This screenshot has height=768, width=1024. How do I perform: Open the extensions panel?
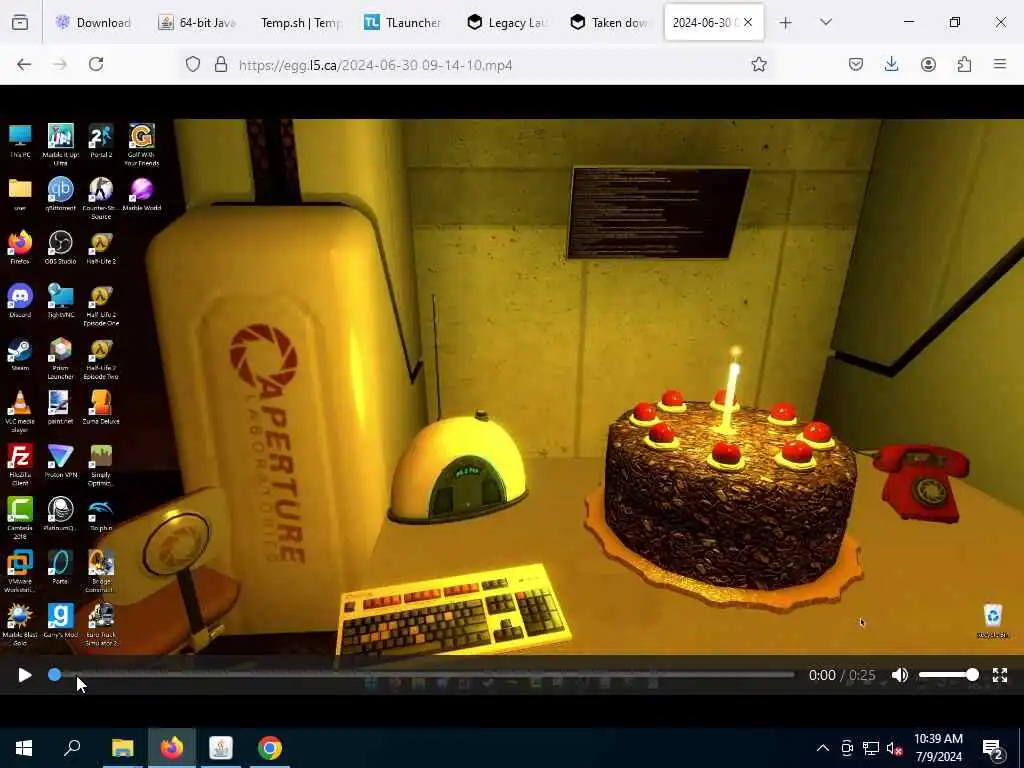(x=964, y=64)
